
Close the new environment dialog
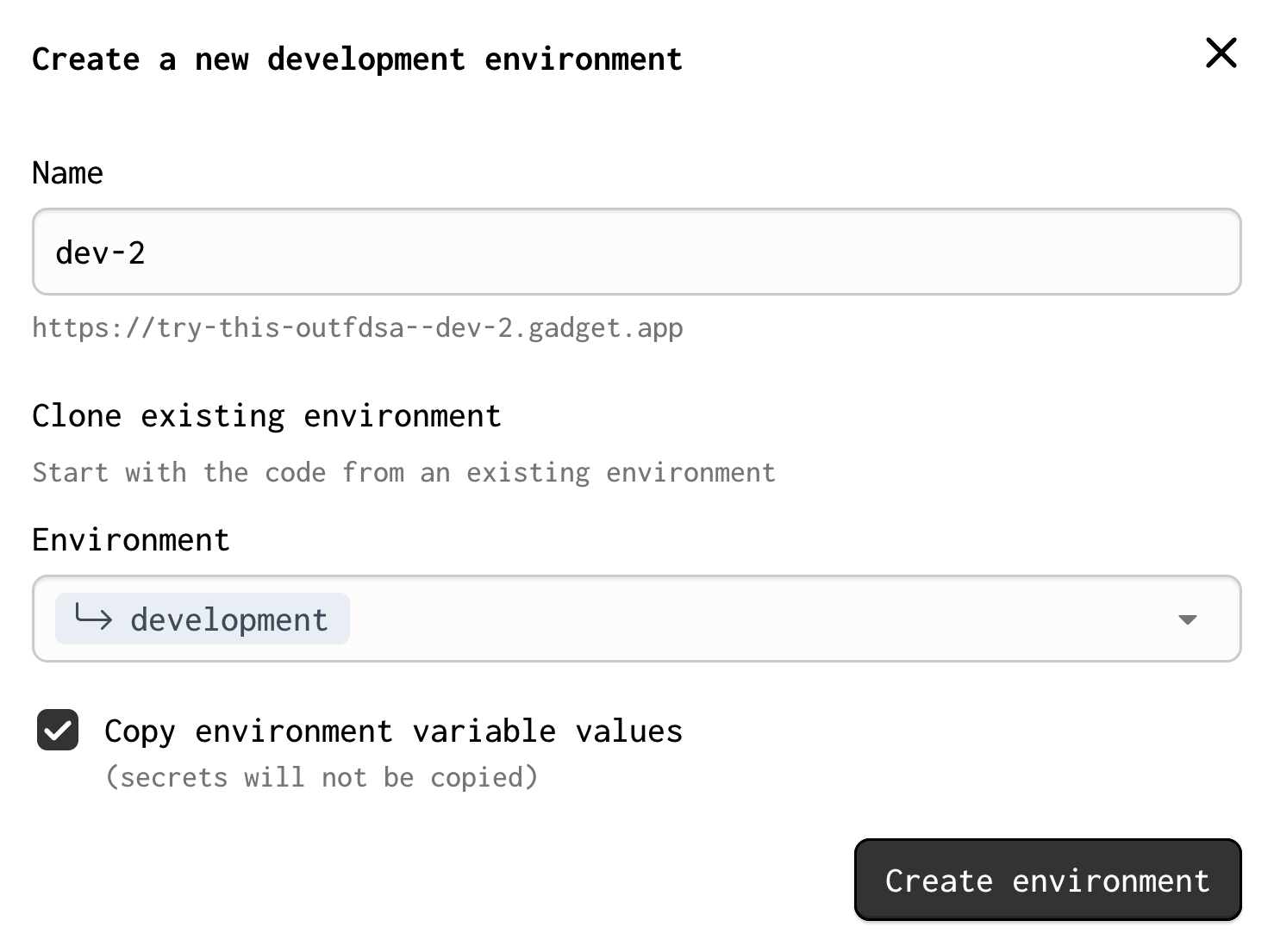coord(1221,53)
